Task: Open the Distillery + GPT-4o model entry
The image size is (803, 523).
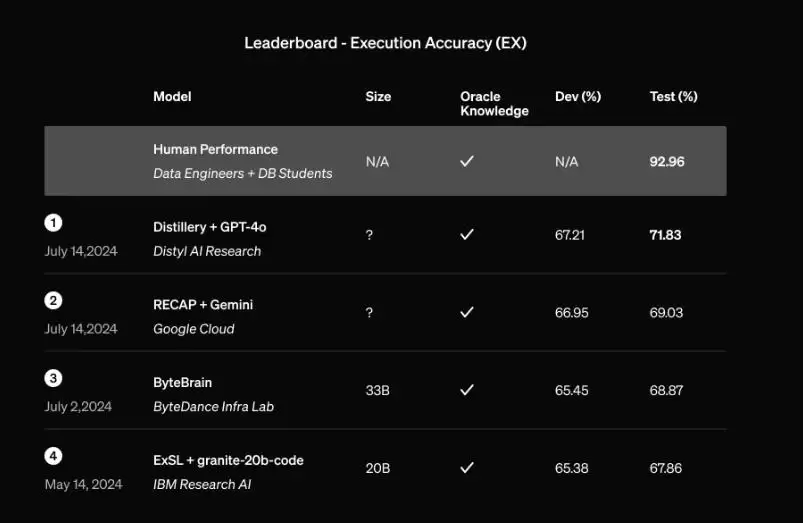Action: point(209,227)
